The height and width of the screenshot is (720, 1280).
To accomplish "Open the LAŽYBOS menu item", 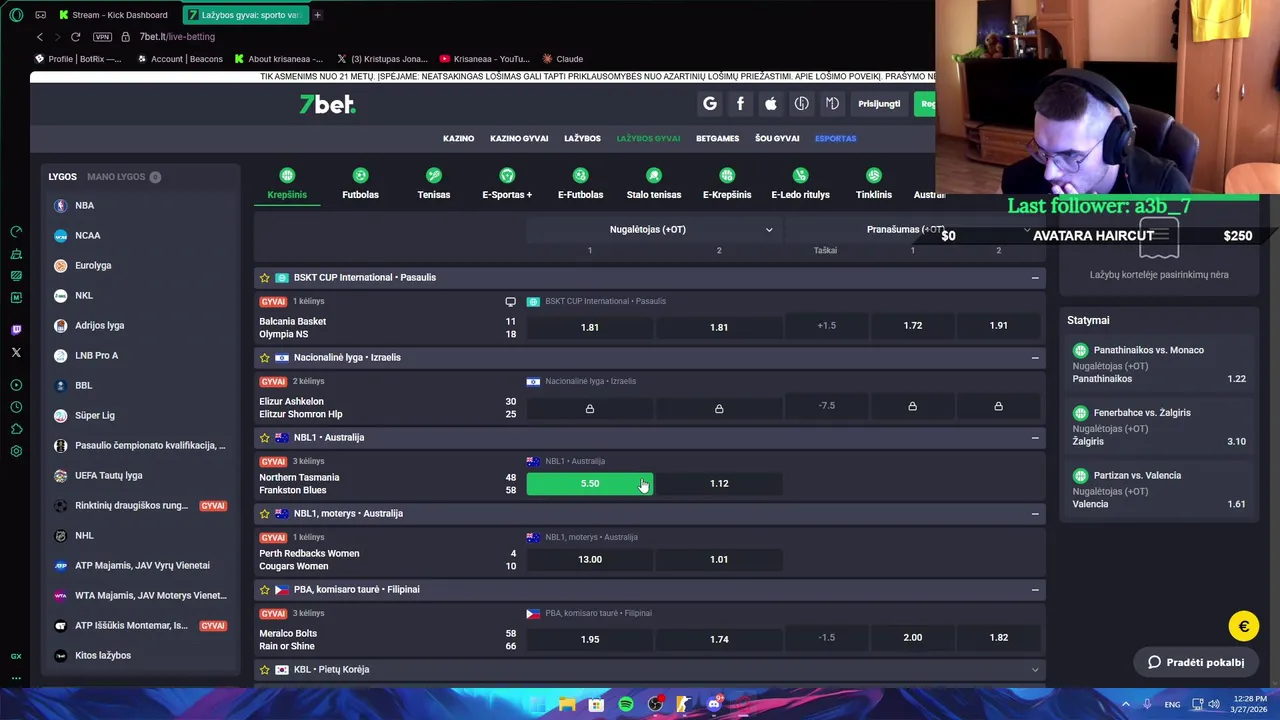I will point(582,139).
